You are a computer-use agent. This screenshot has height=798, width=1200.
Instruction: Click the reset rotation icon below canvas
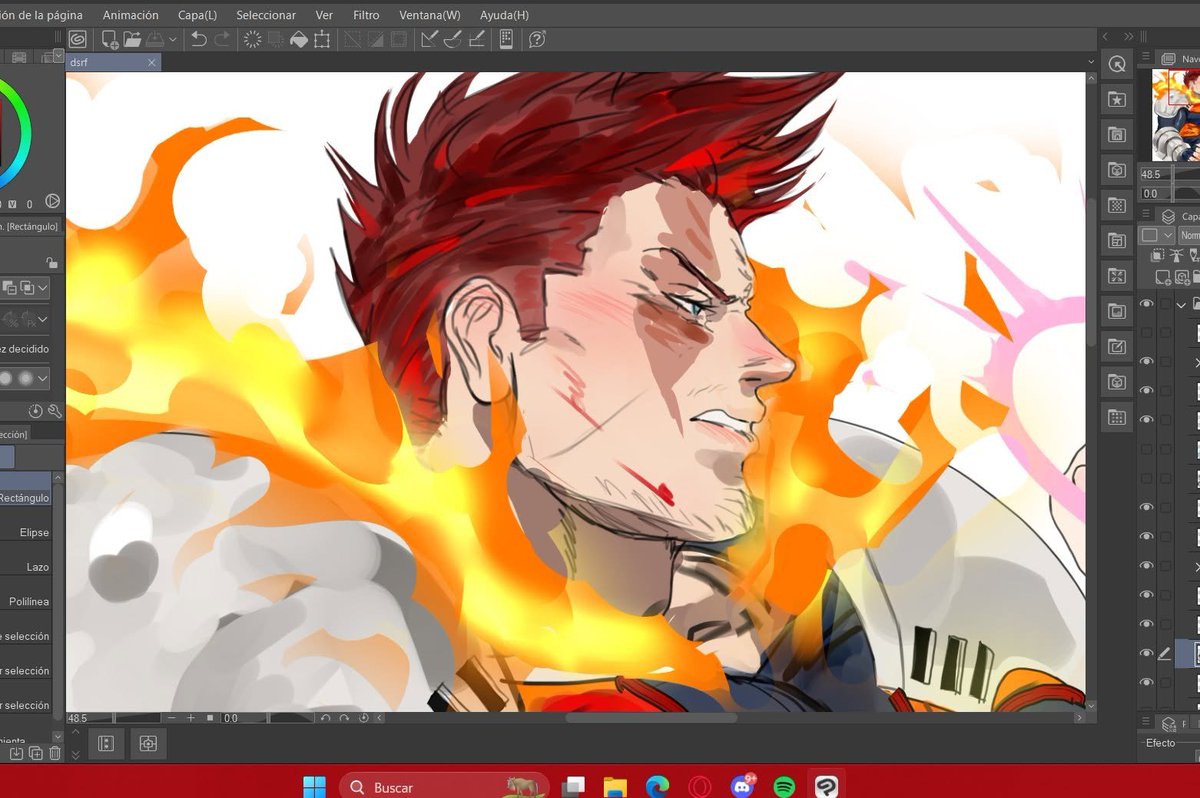click(364, 718)
